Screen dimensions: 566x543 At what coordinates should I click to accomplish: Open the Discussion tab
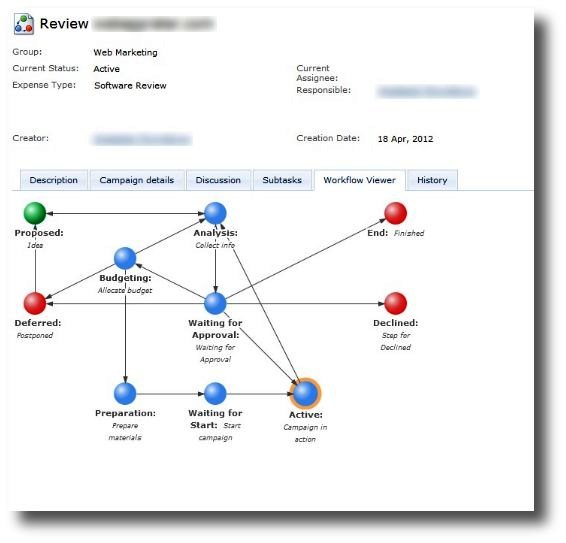(218, 180)
